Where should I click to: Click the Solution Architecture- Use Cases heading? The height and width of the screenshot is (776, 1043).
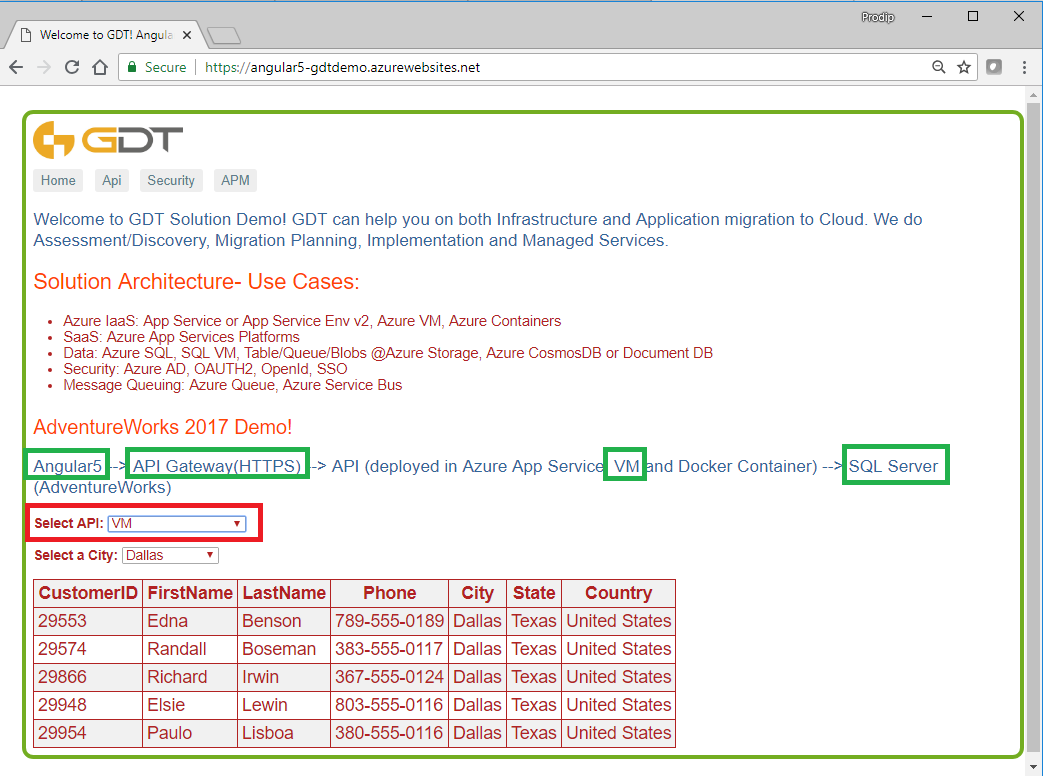point(196,282)
